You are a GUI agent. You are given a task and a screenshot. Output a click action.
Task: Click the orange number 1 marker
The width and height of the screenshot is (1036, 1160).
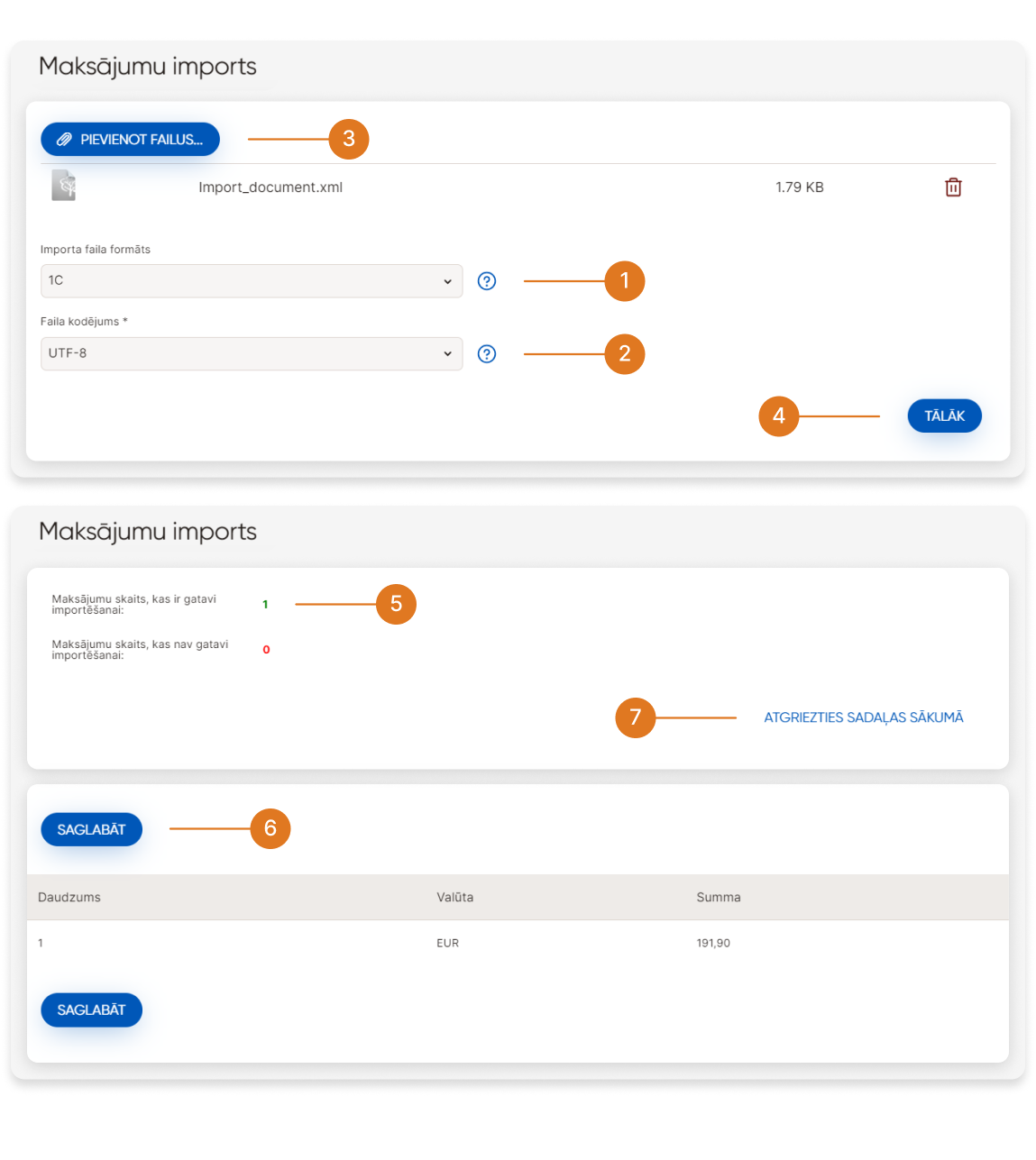click(624, 281)
